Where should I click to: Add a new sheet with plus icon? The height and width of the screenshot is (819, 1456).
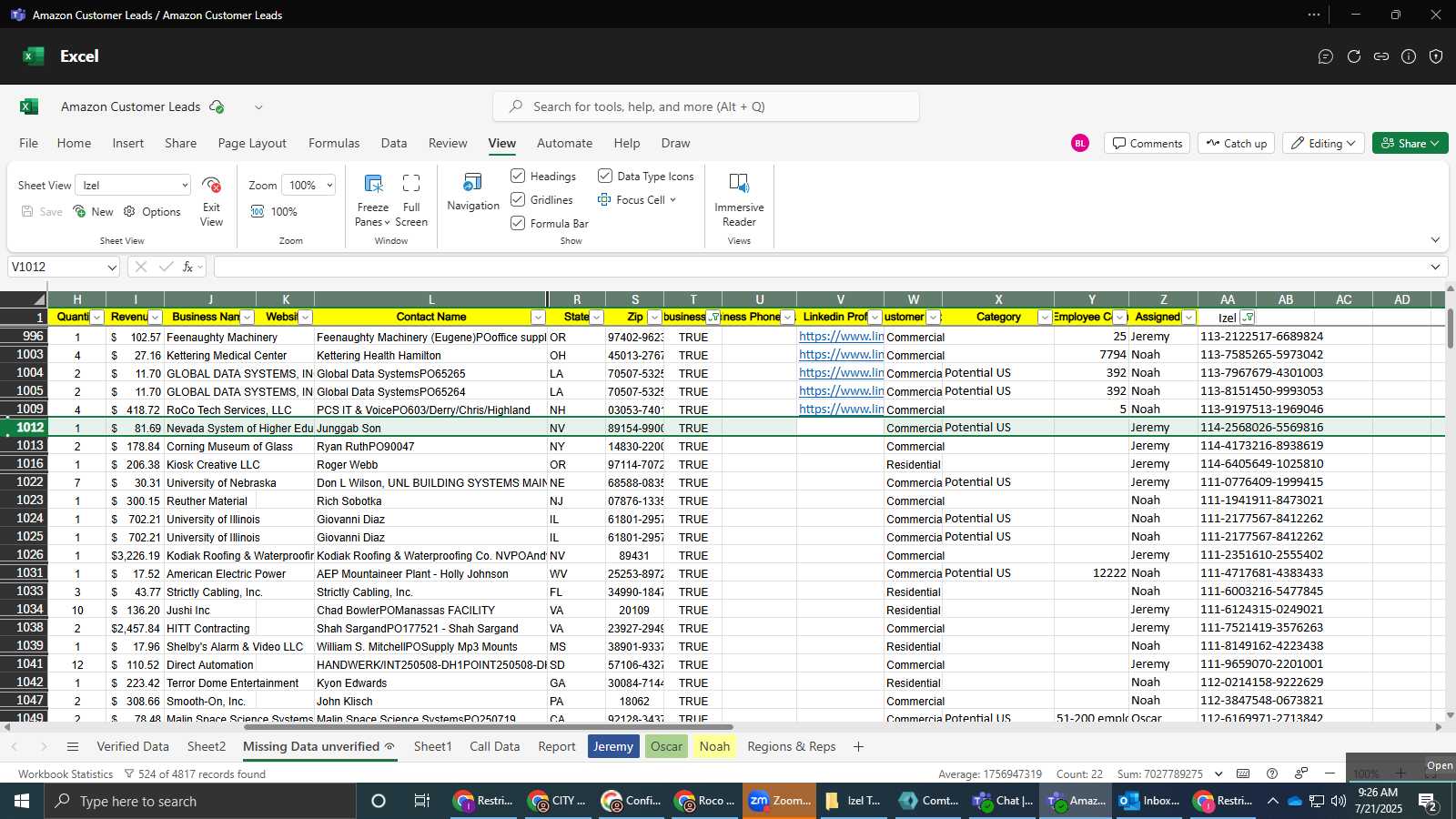[858, 747]
